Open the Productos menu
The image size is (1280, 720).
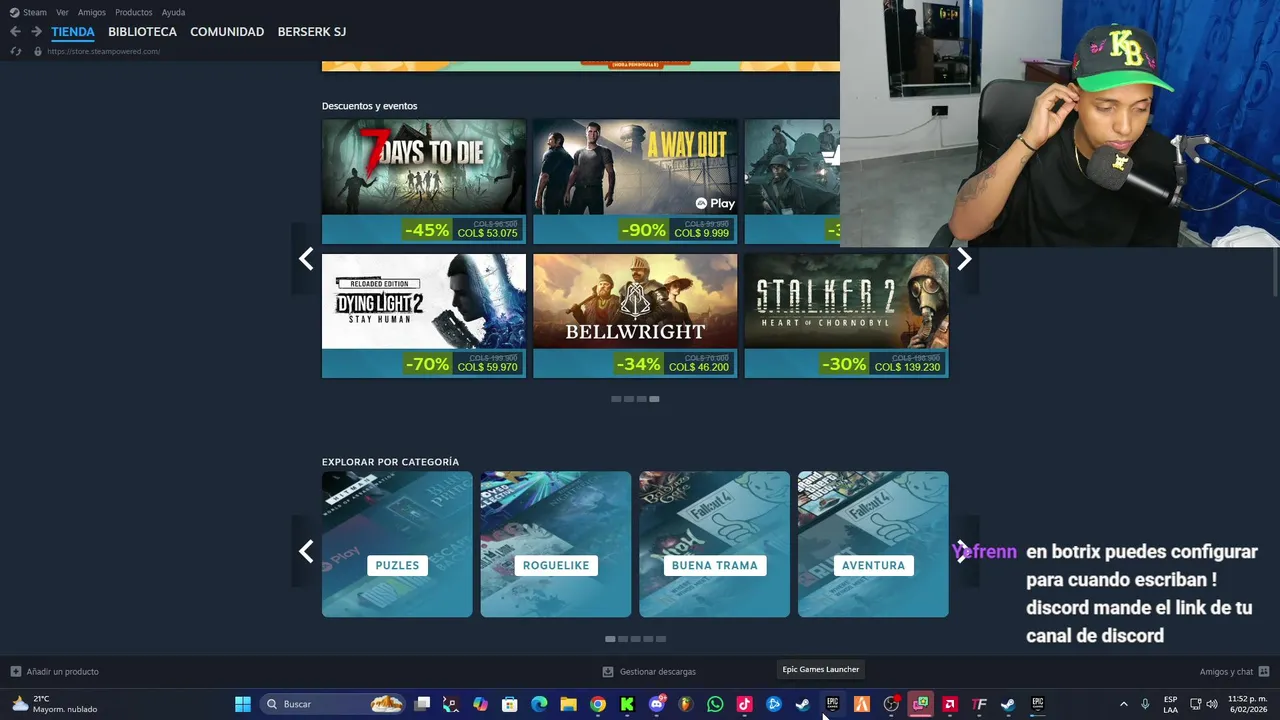tap(133, 12)
